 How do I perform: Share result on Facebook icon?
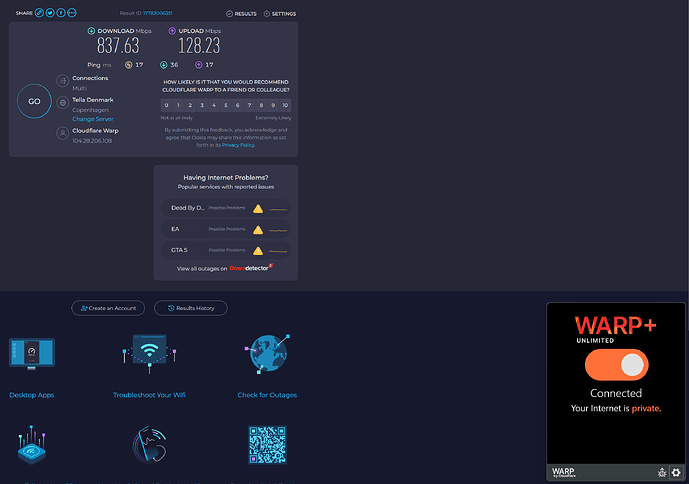[x=61, y=13]
